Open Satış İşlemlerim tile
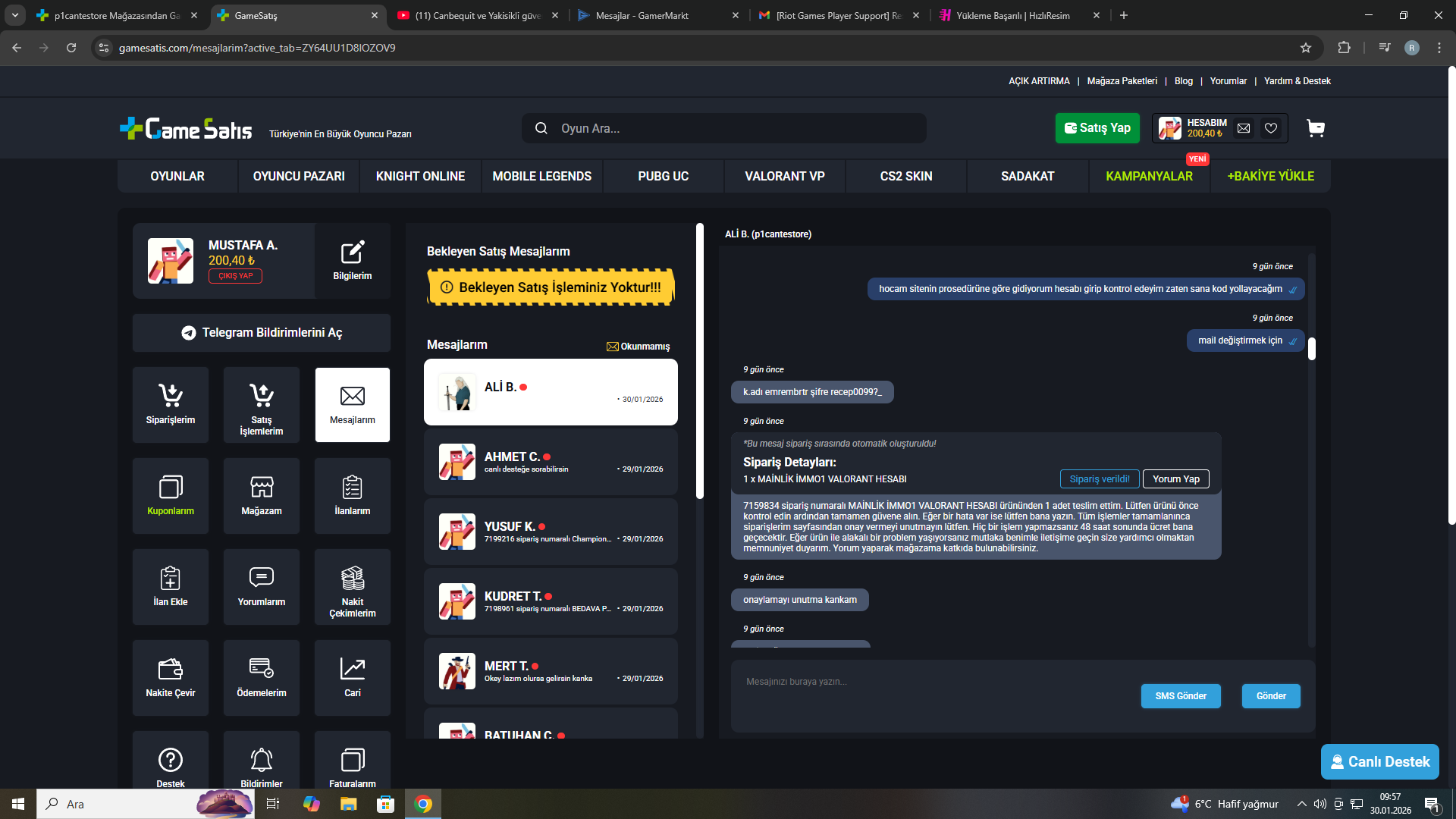 [x=262, y=404]
